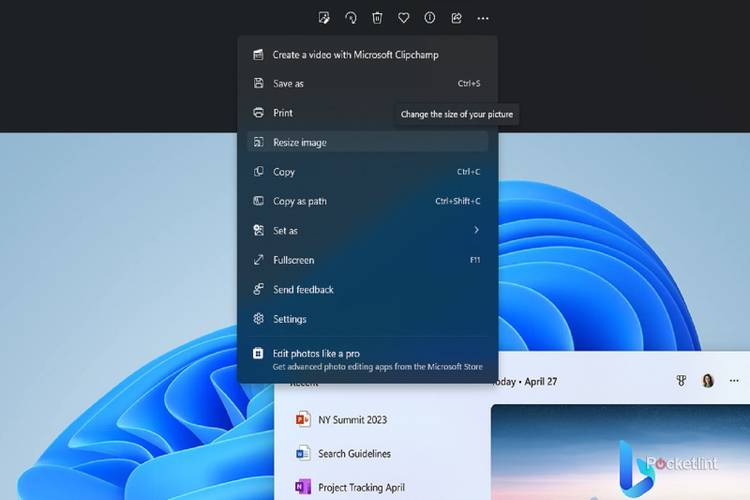Open Settings from the menu
The width and height of the screenshot is (750, 500).
368,319
